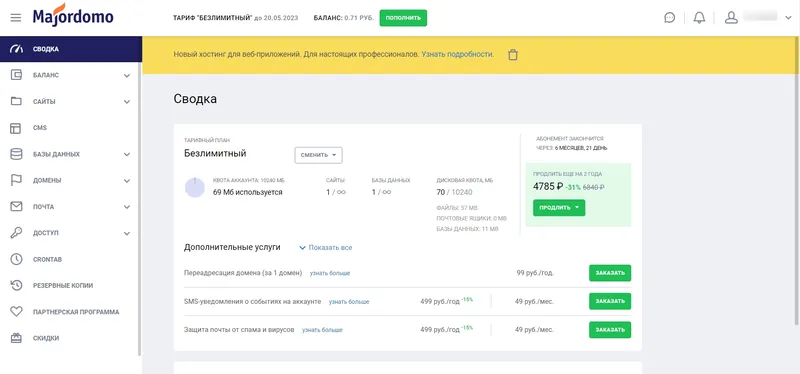Order Переадресация домена with Заказать
The width and height of the screenshot is (800, 374).
pyautogui.click(x=610, y=273)
